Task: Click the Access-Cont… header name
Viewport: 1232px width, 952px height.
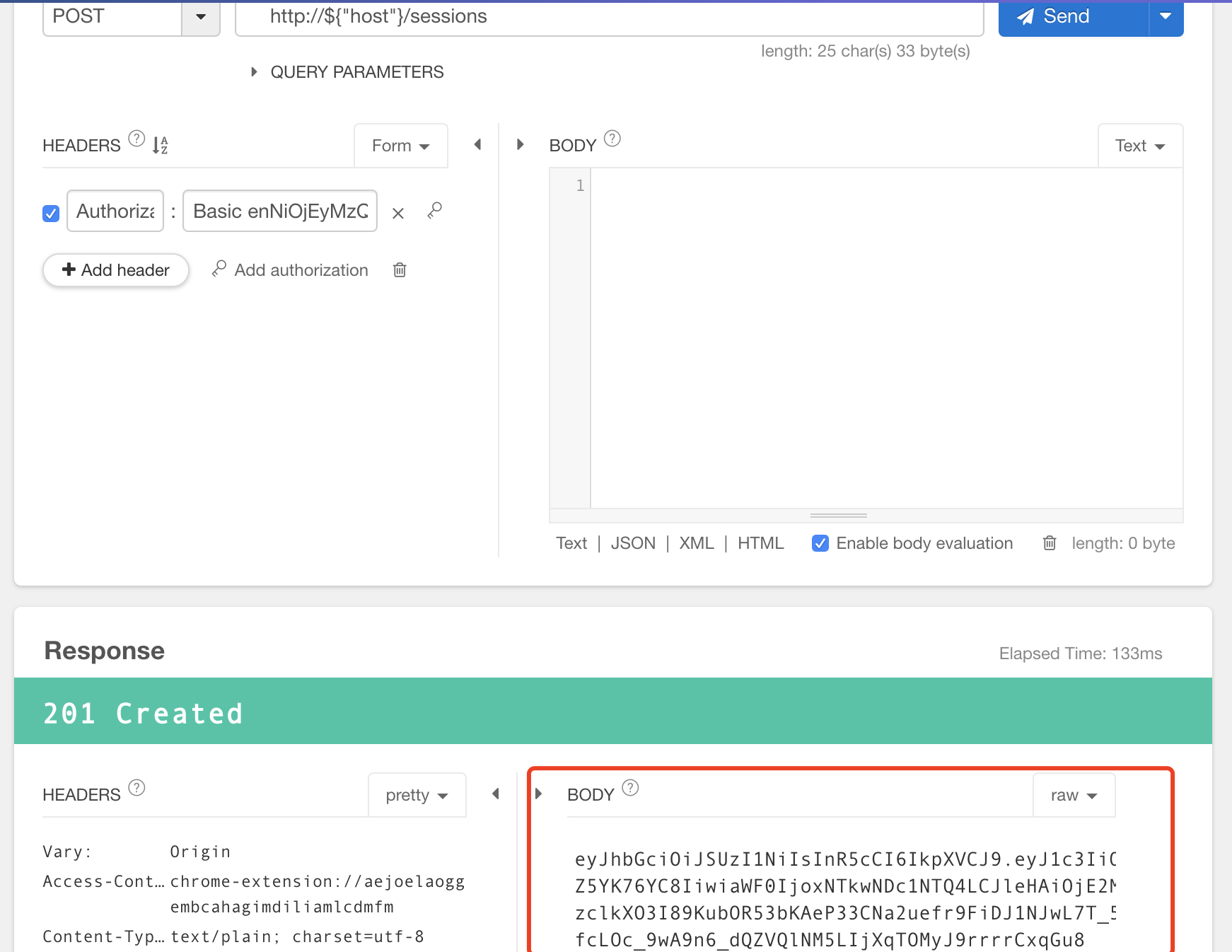Action: click(103, 881)
